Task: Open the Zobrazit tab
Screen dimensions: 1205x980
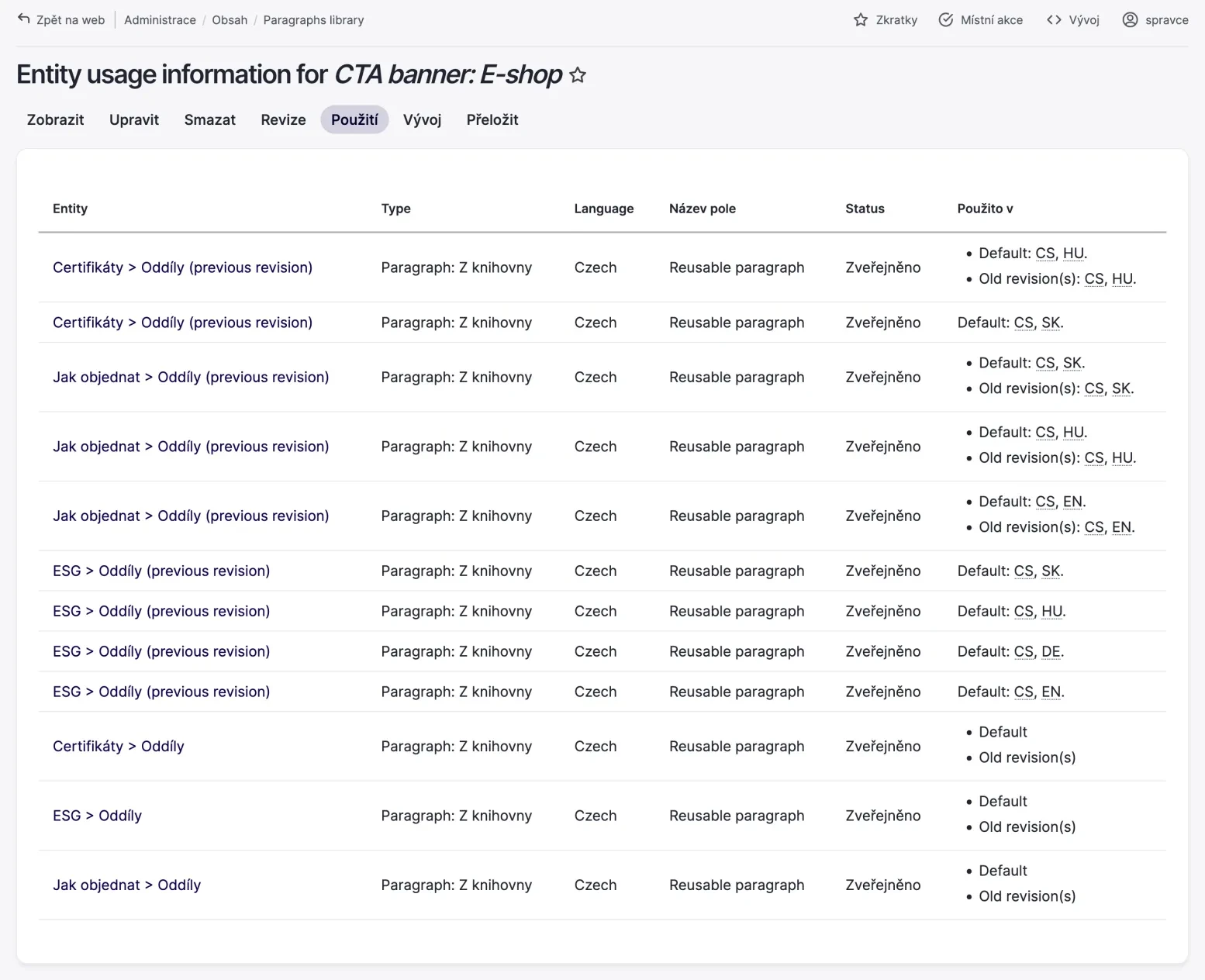Action: coord(55,120)
